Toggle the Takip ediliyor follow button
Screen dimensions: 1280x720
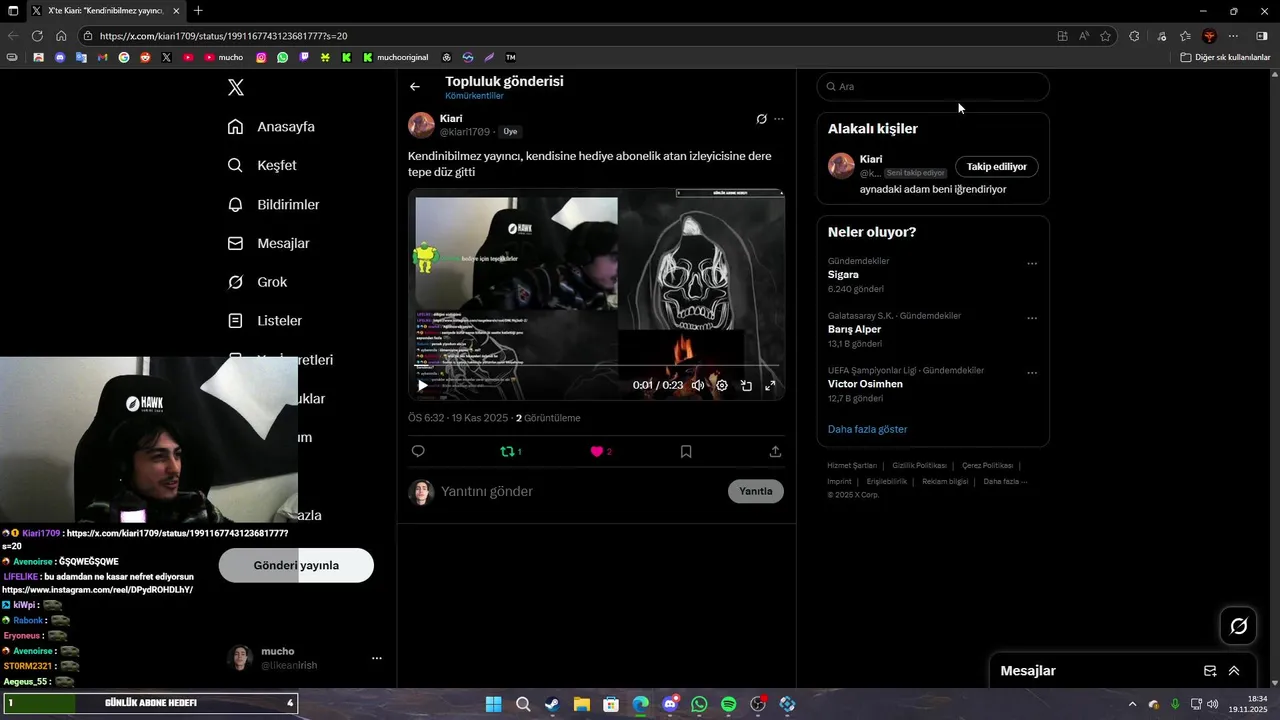(x=997, y=167)
